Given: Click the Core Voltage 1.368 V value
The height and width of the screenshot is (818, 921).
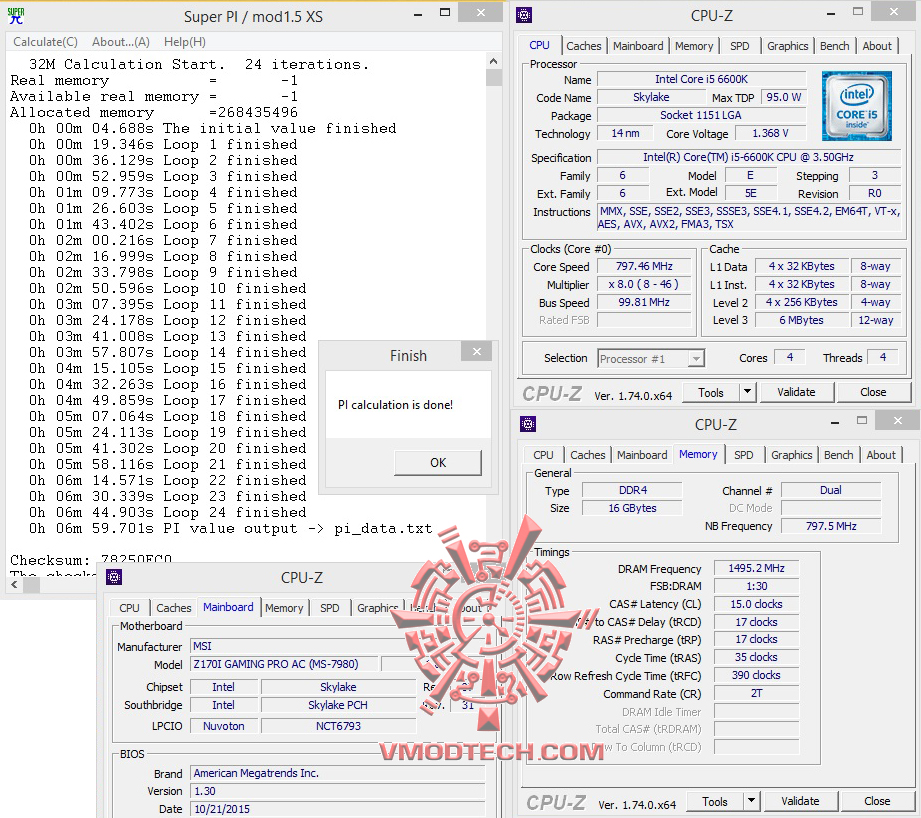Looking at the screenshot, I should point(770,133).
